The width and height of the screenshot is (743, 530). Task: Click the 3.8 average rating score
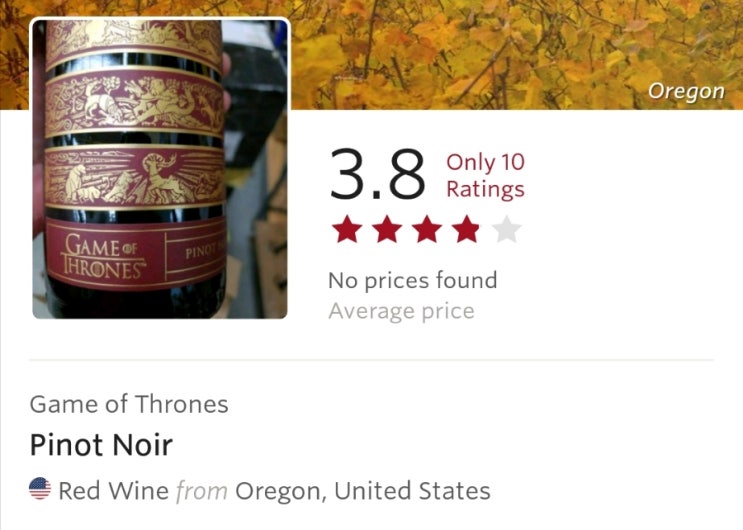pos(378,174)
